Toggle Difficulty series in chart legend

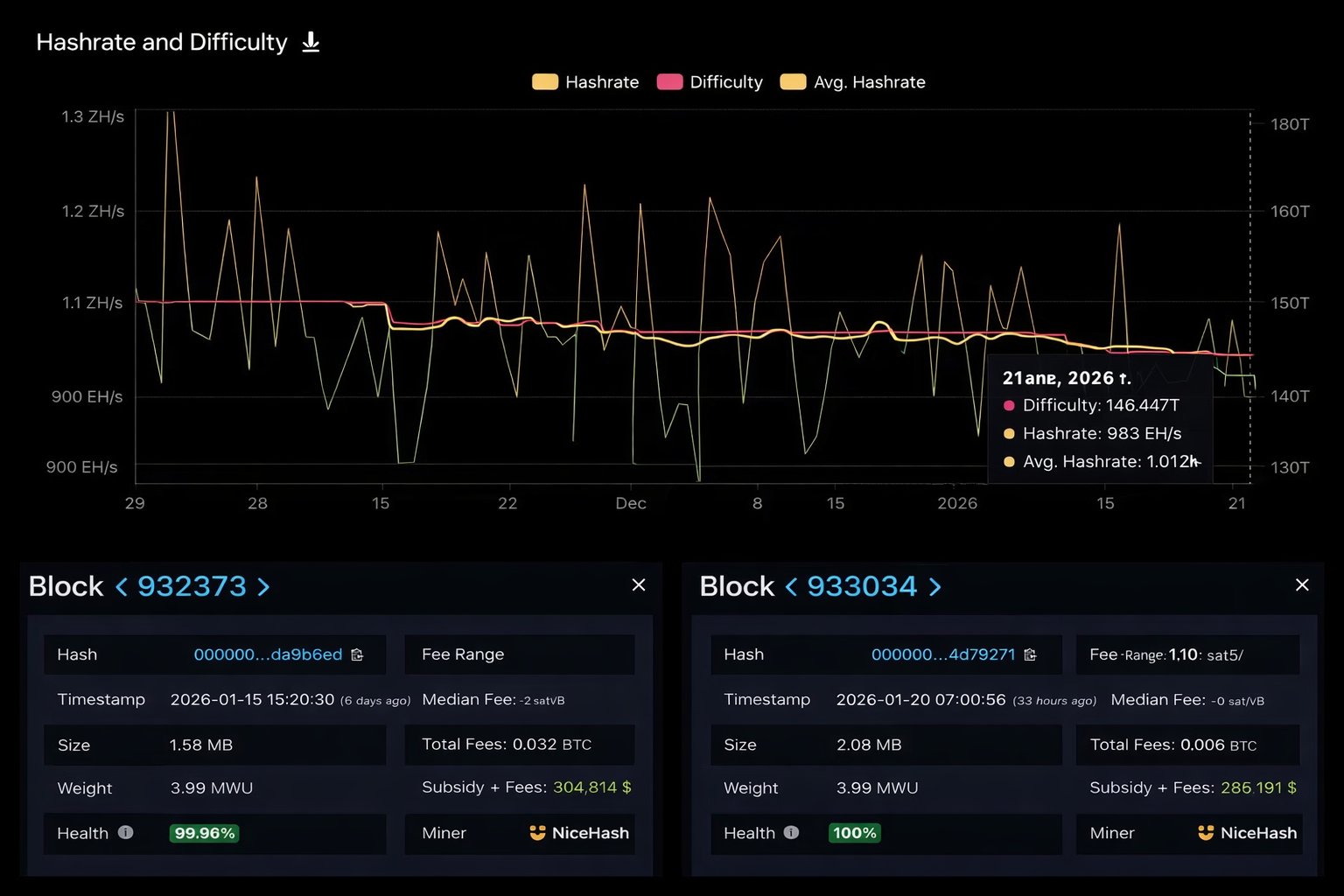(x=710, y=82)
